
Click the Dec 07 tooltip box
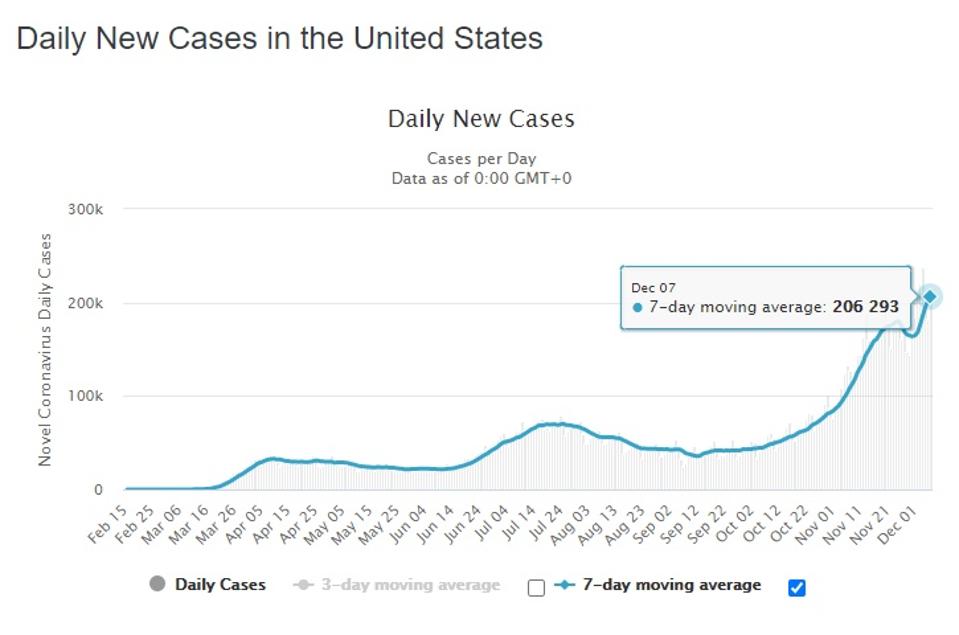765,299
